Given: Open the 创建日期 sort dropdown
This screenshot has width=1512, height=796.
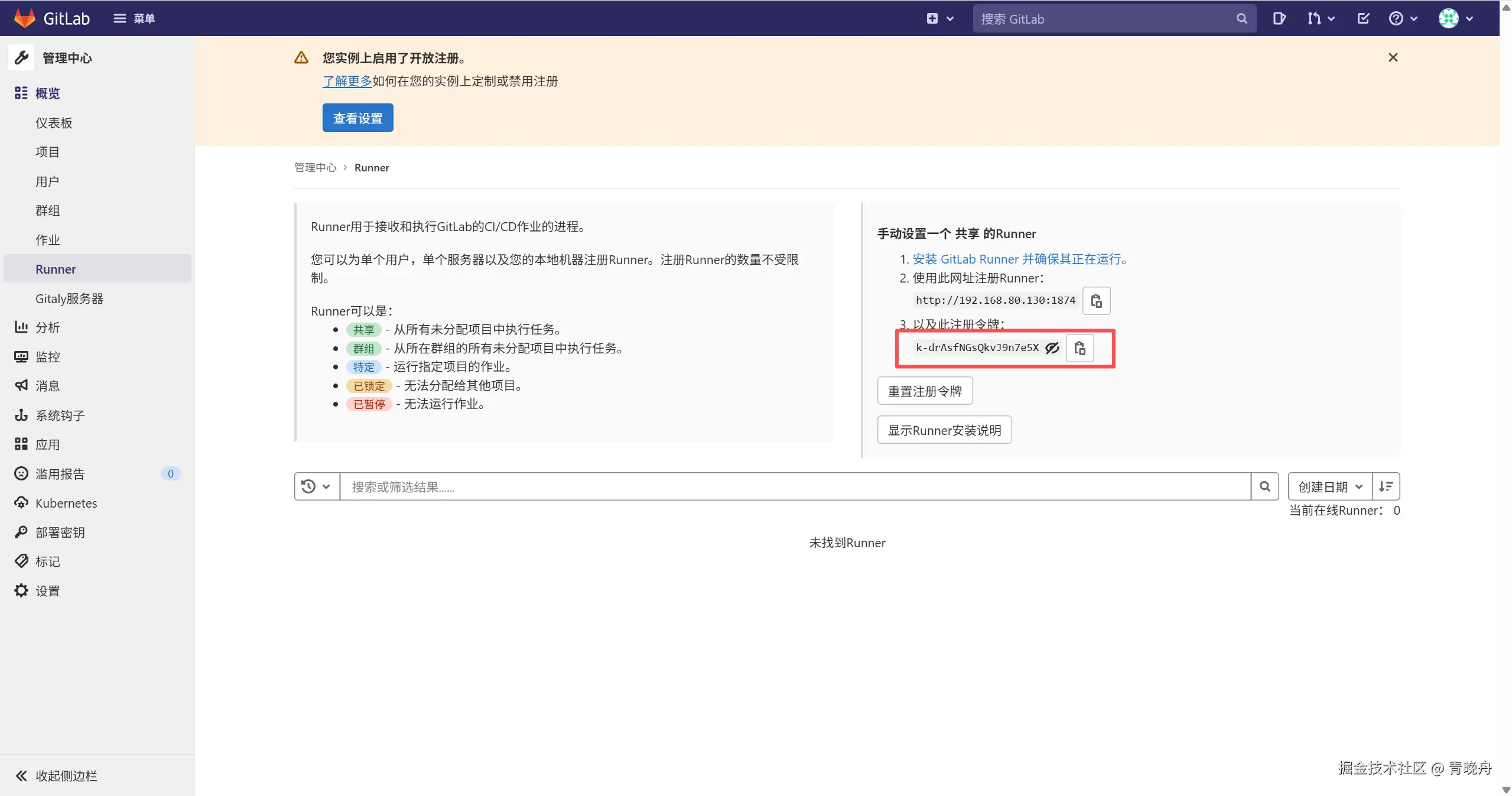Looking at the screenshot, I should coord(1329,486).
